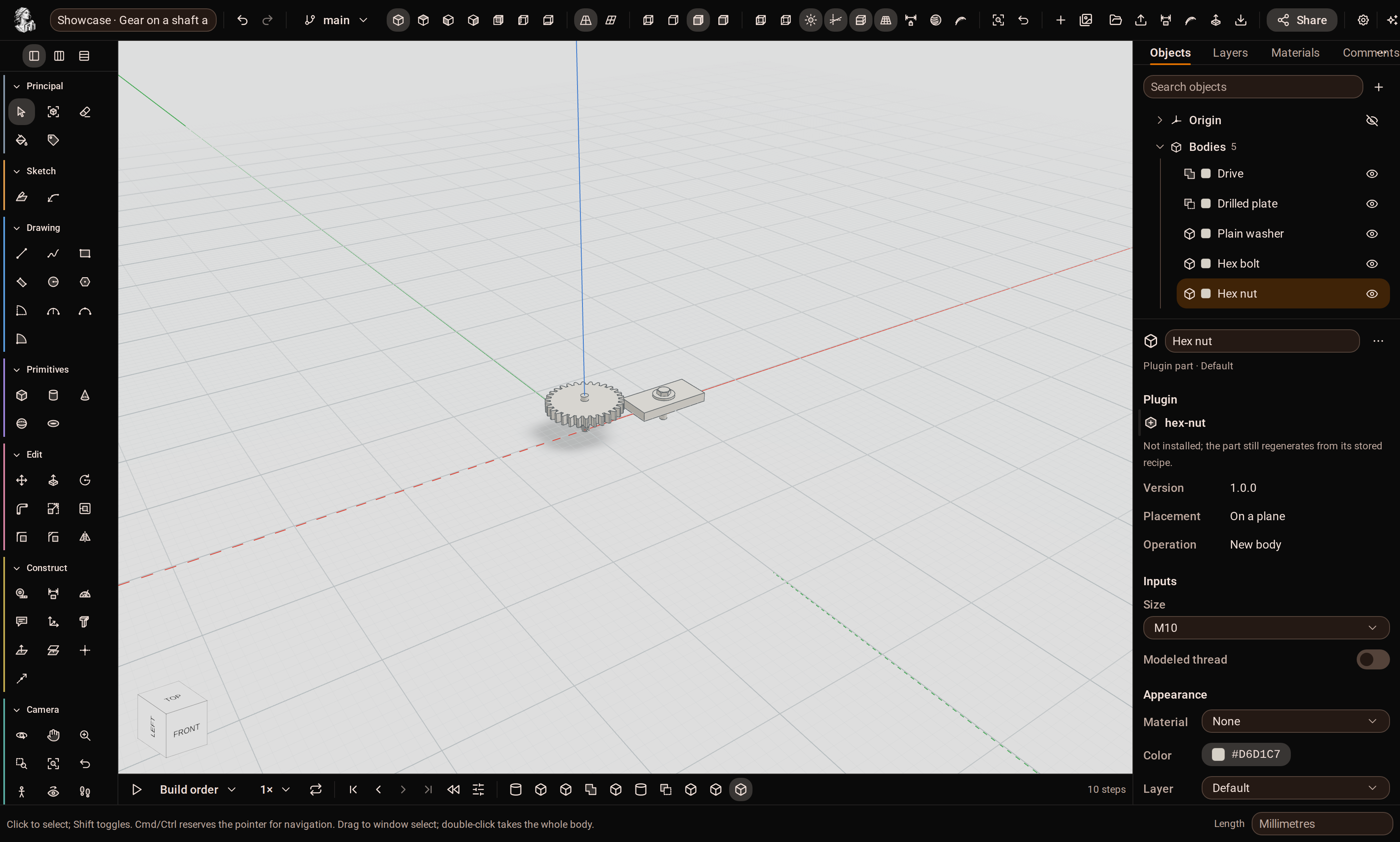Select the Plain washer tree row
The image size is (1400, 842).
click(x=1282, y=234)
